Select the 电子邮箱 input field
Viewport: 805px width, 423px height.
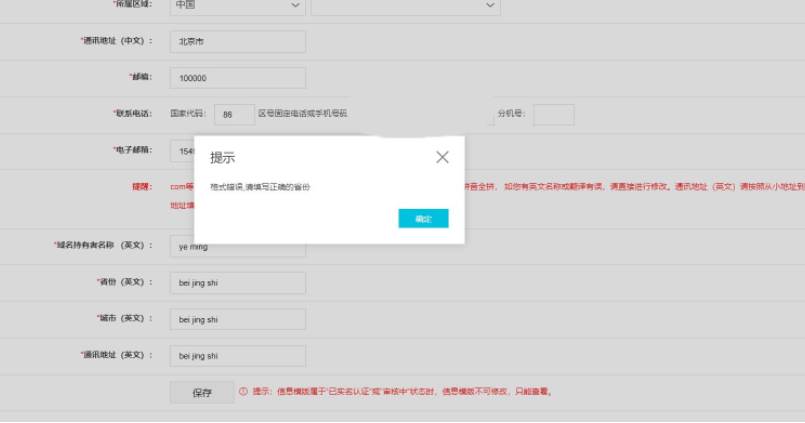pyautogui.click(x=182, y=151)
